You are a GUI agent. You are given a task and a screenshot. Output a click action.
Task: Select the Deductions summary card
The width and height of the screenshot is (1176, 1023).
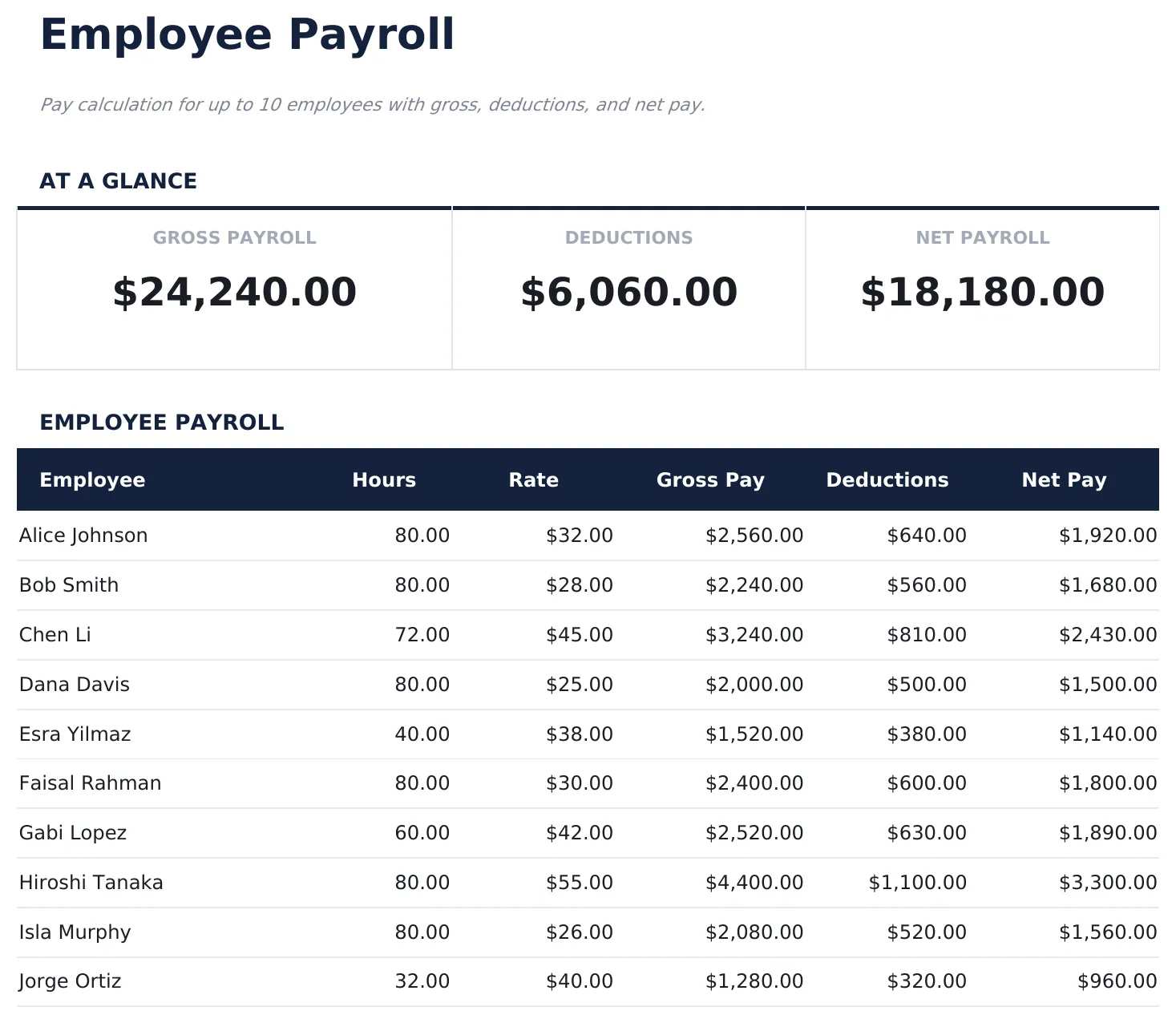tap(628, 289)
